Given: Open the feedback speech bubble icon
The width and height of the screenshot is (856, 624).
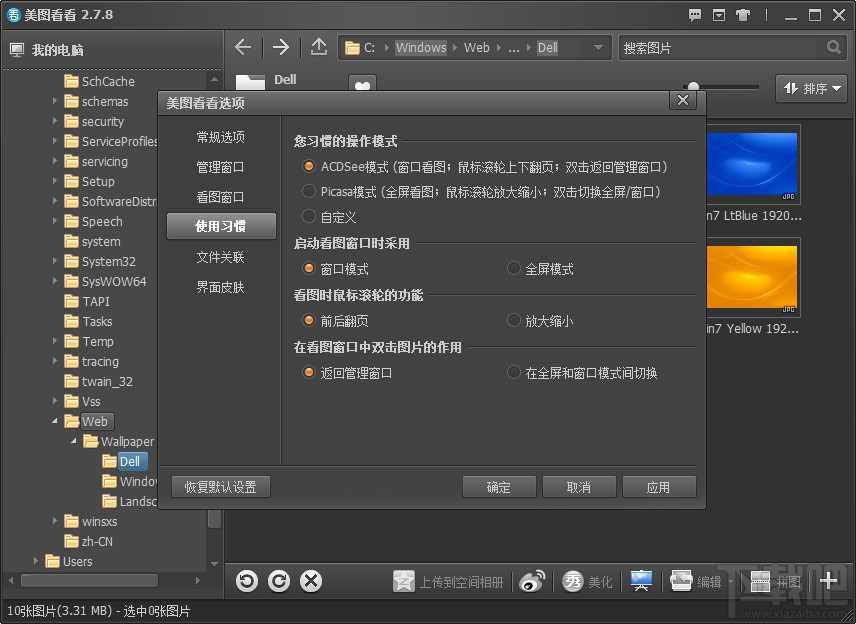Looking at the screenshot, I should [x=696, y=15].
